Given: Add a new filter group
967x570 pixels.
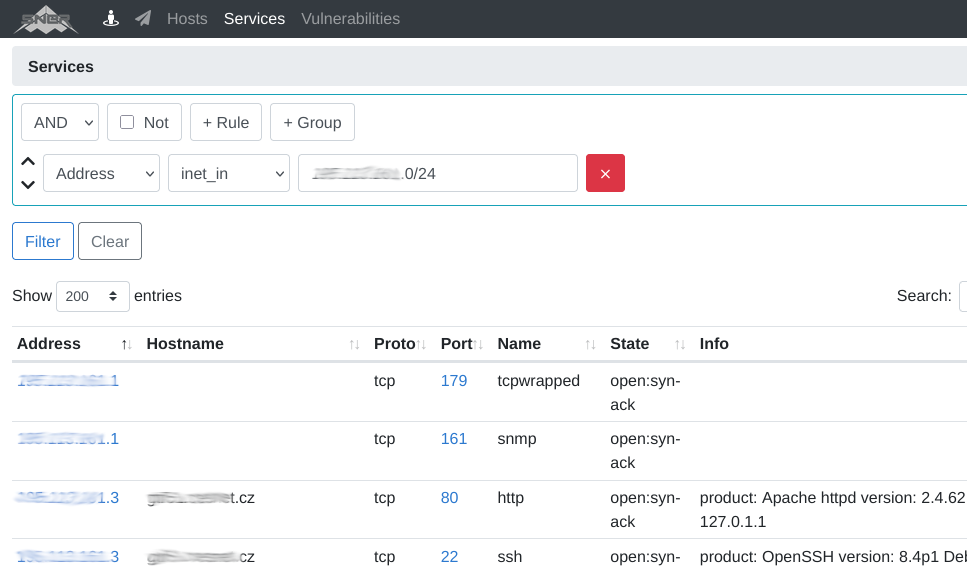Looking at the screenshot, I should coord(312,122).
